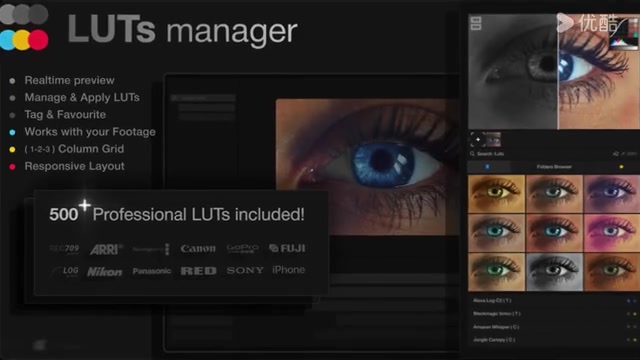The height and width of the screenshot is (360, 640).
Task: Click the Youku play logo icon
Action: [x=565, y=22]
